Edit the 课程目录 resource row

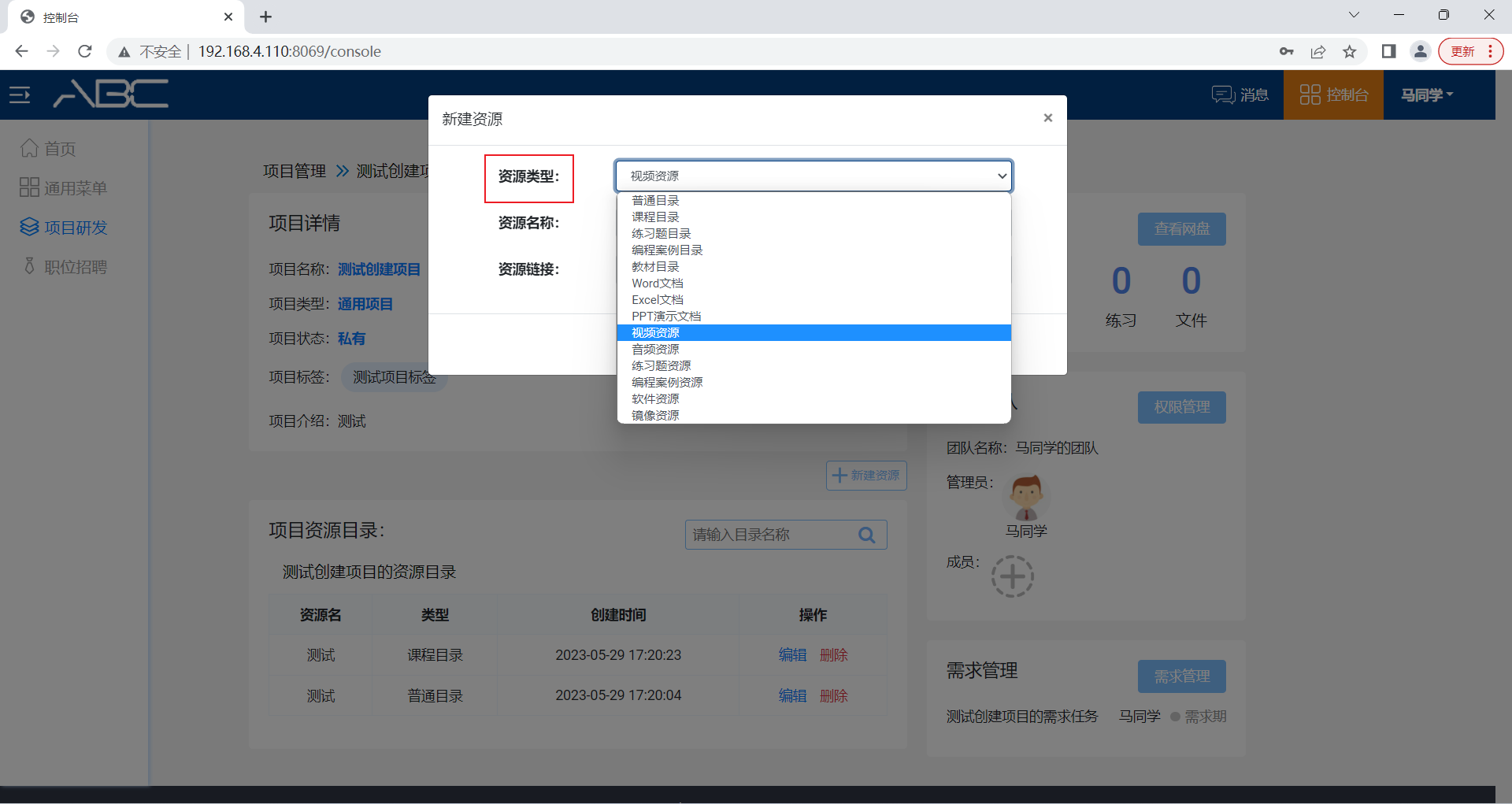792,655
